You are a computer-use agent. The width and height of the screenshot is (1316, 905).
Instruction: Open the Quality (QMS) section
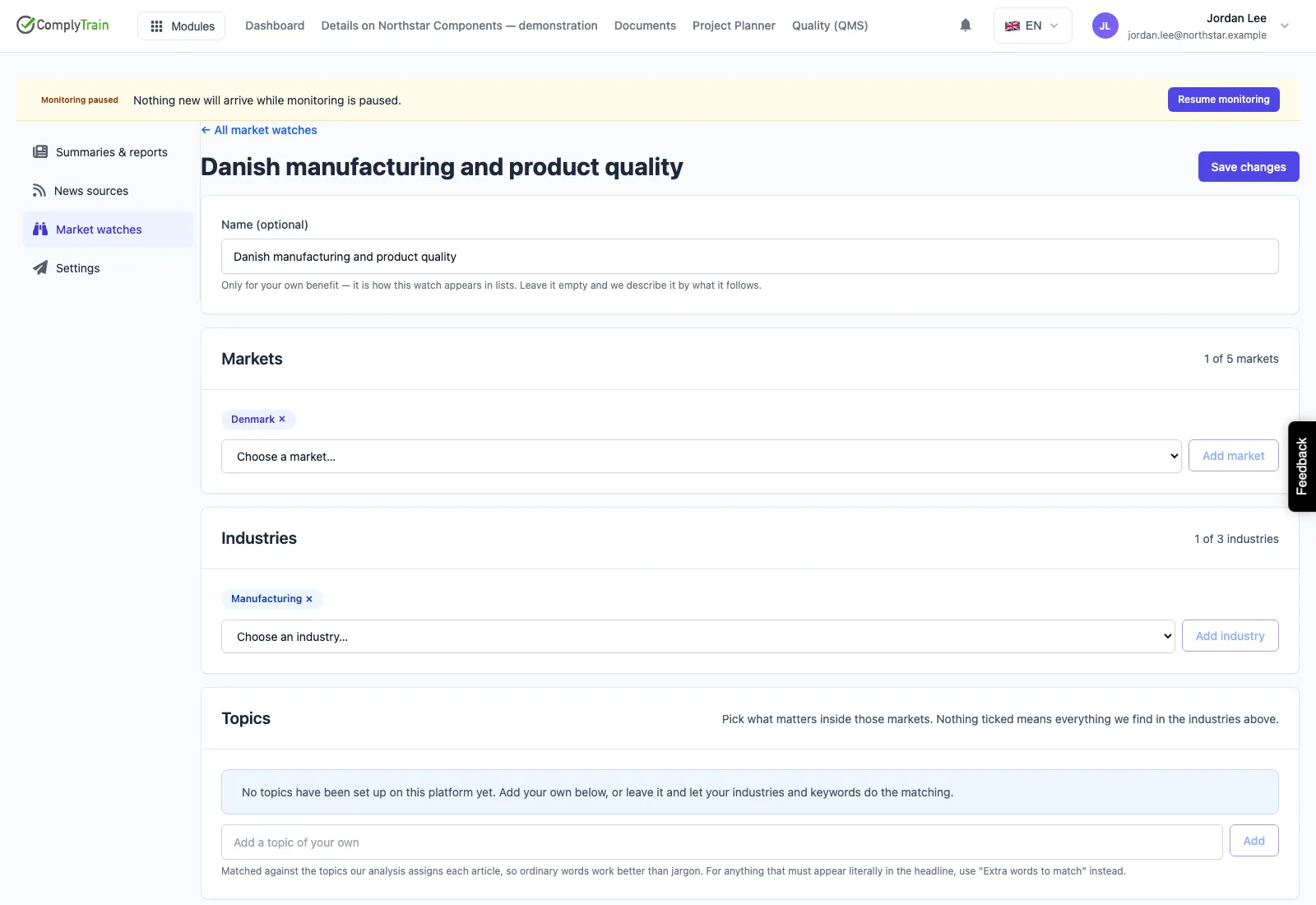(x=830, y=26)
